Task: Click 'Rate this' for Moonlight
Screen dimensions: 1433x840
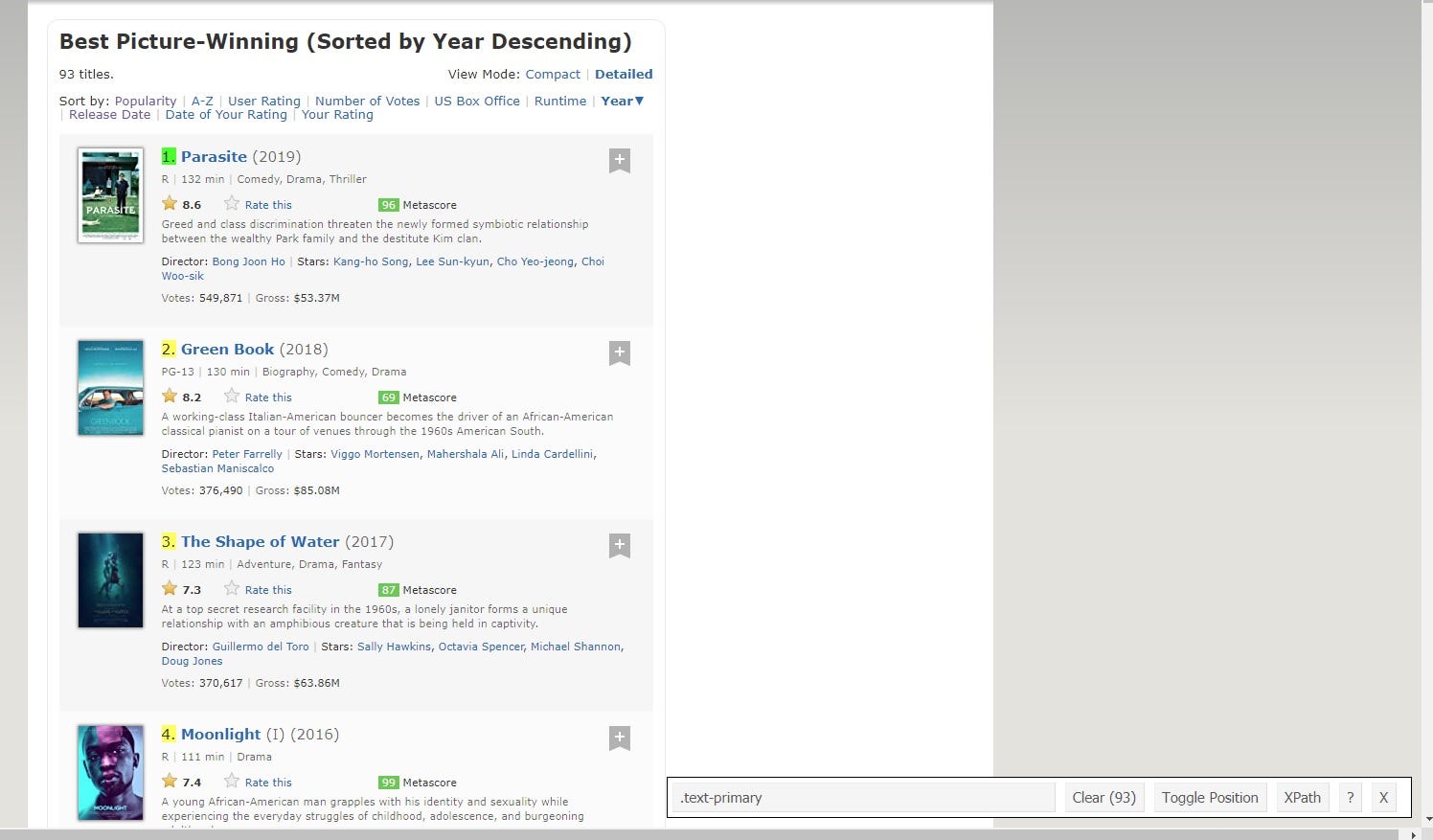Action: 268,783
